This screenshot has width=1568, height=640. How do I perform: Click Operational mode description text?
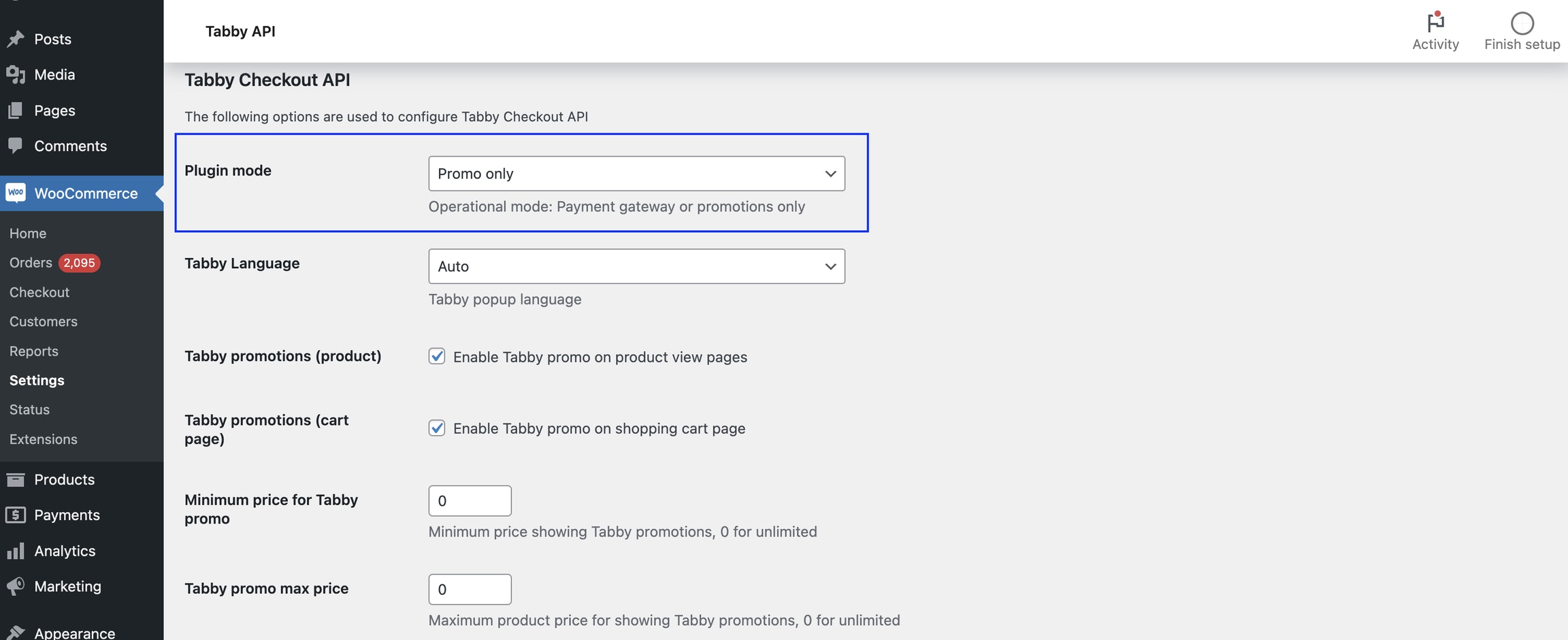(x=617, y=206)
